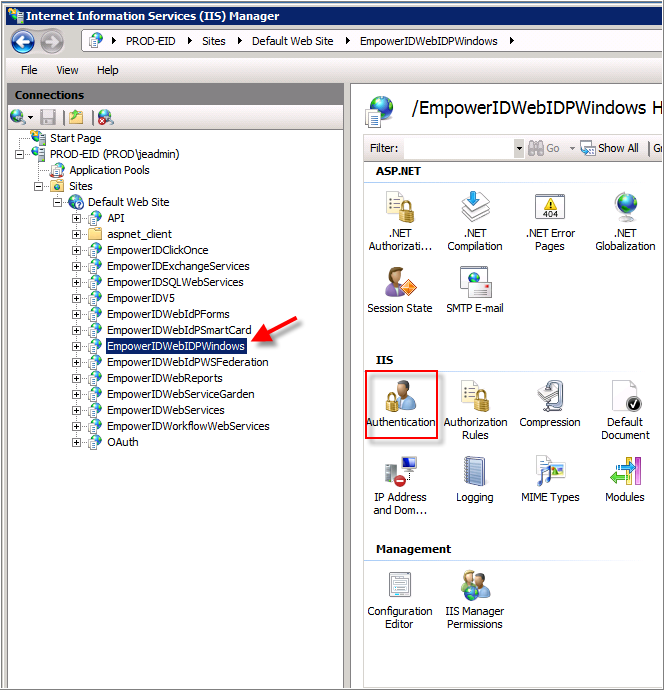Select PROD-EID in the breadcrumb path
The width and height of the screenshot is (664, 690).
pos(150,41)
